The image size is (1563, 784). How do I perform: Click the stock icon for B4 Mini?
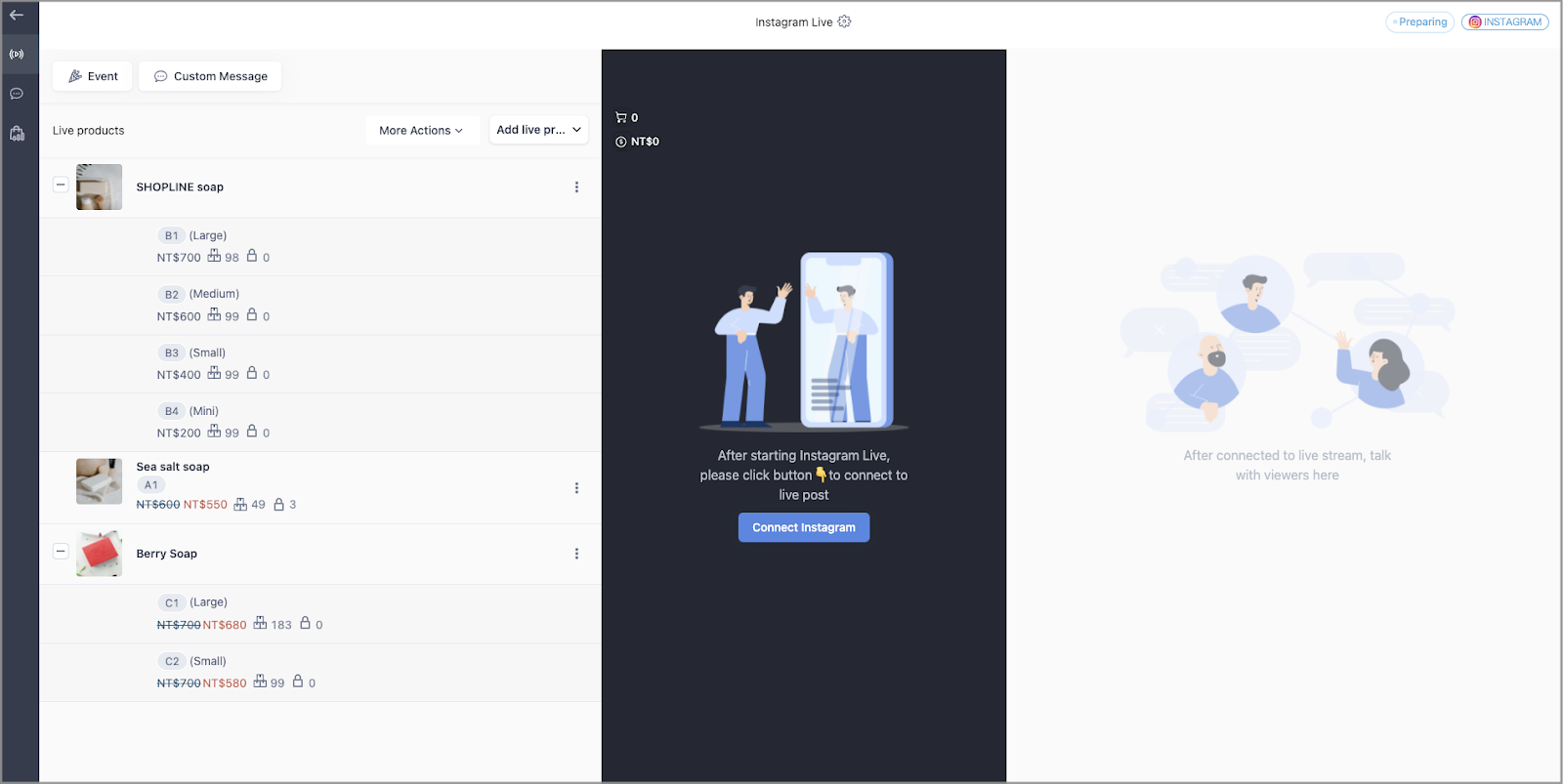pos(214,431)
